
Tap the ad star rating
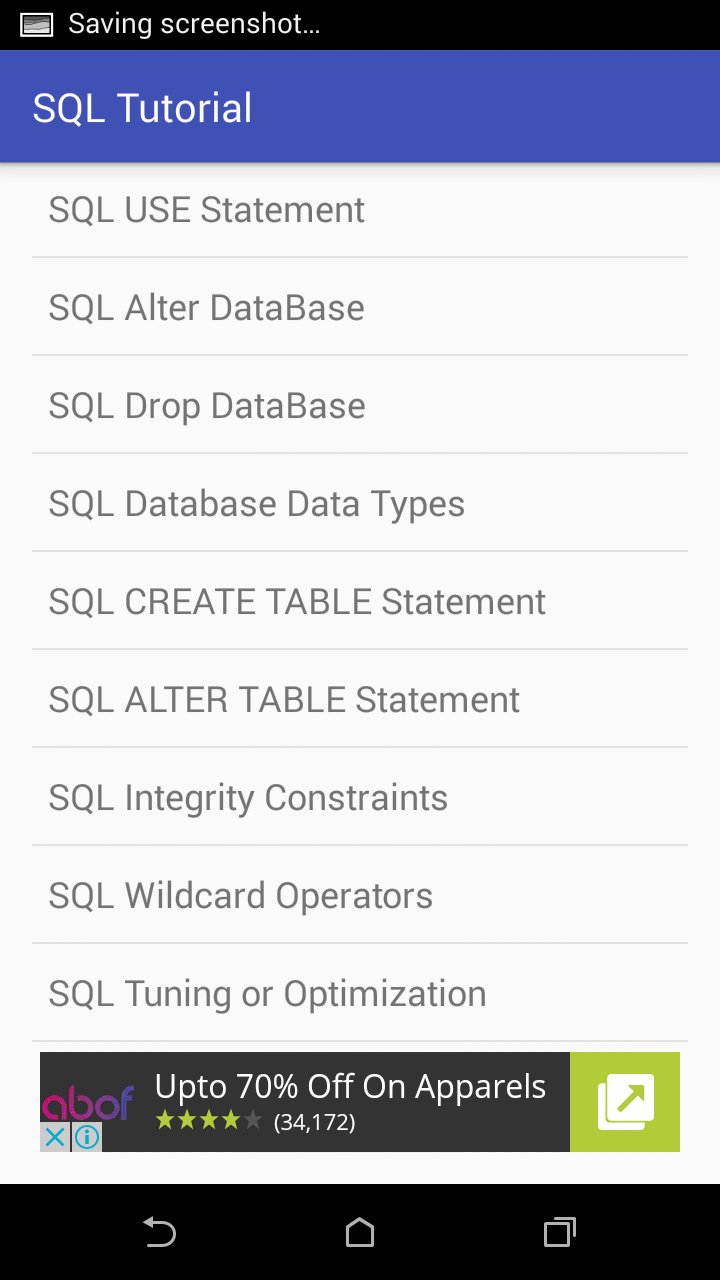coord(208,1122)
